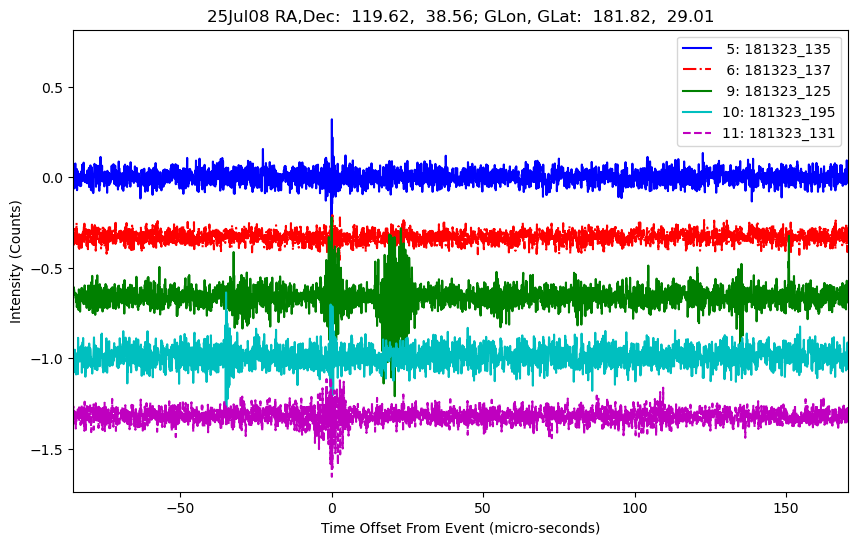Click y-axis tick label "0.0"
The height and width of the screenshot is (545, 858).
53,178
